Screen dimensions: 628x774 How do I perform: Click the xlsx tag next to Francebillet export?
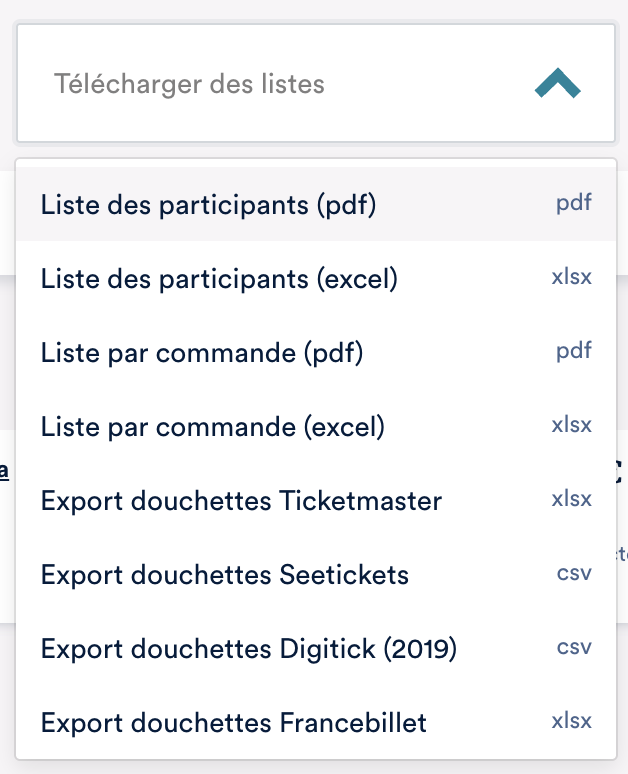571,721
